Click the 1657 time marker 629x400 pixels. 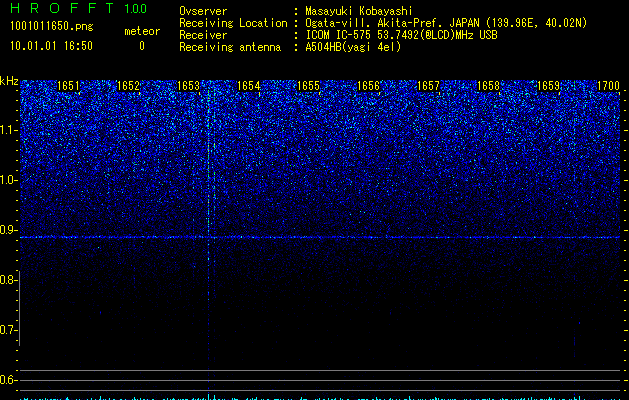428,86
